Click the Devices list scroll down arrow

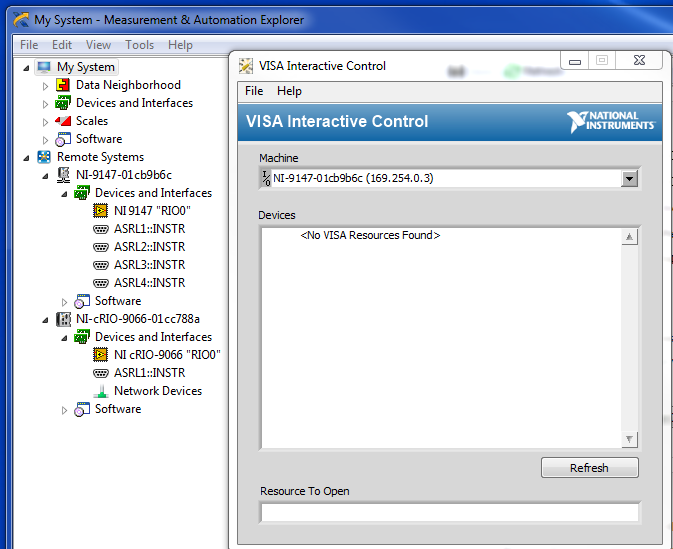629,439
